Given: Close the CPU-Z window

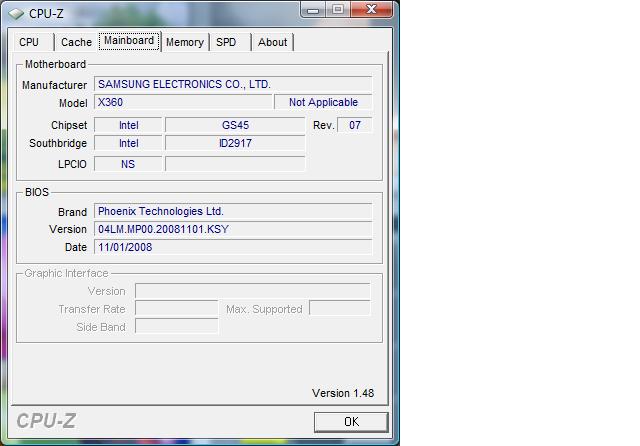Looking at the screenshot, I should coord(374,10).
